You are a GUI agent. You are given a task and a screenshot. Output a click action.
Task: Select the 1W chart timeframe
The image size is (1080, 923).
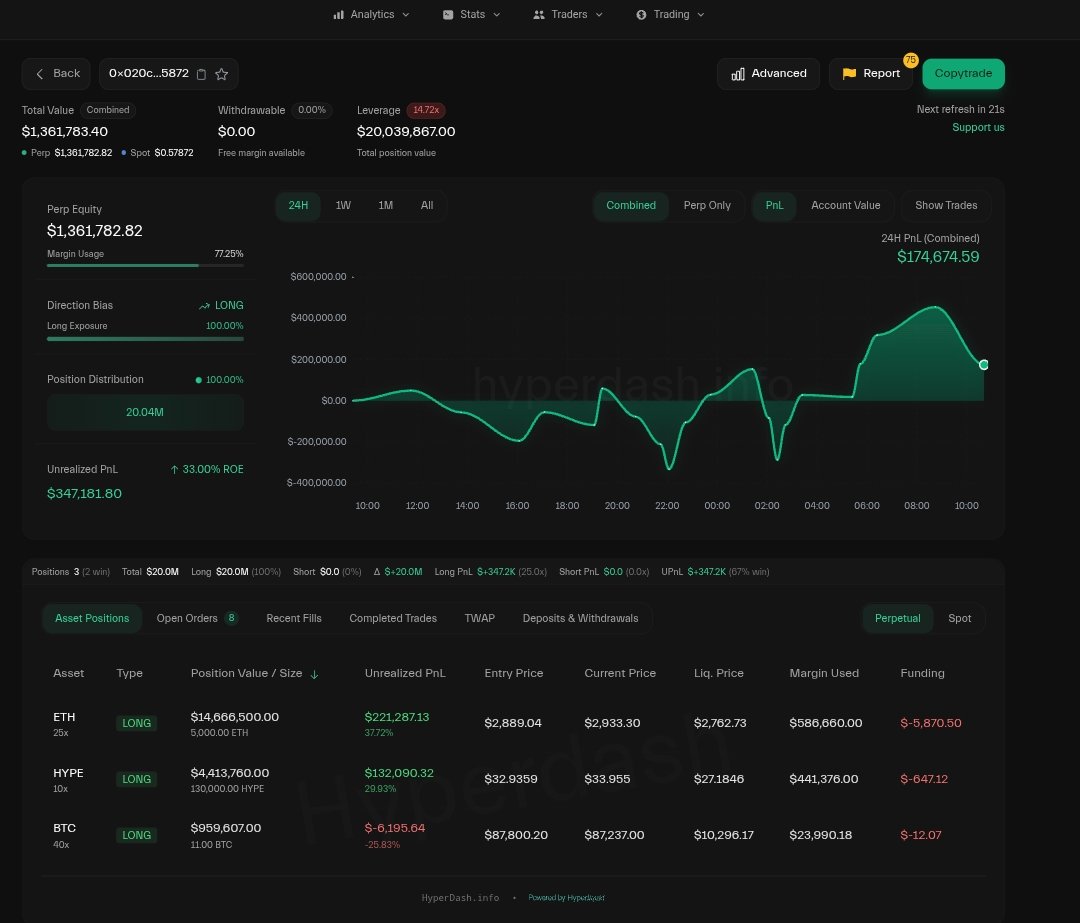click(343, 206)
